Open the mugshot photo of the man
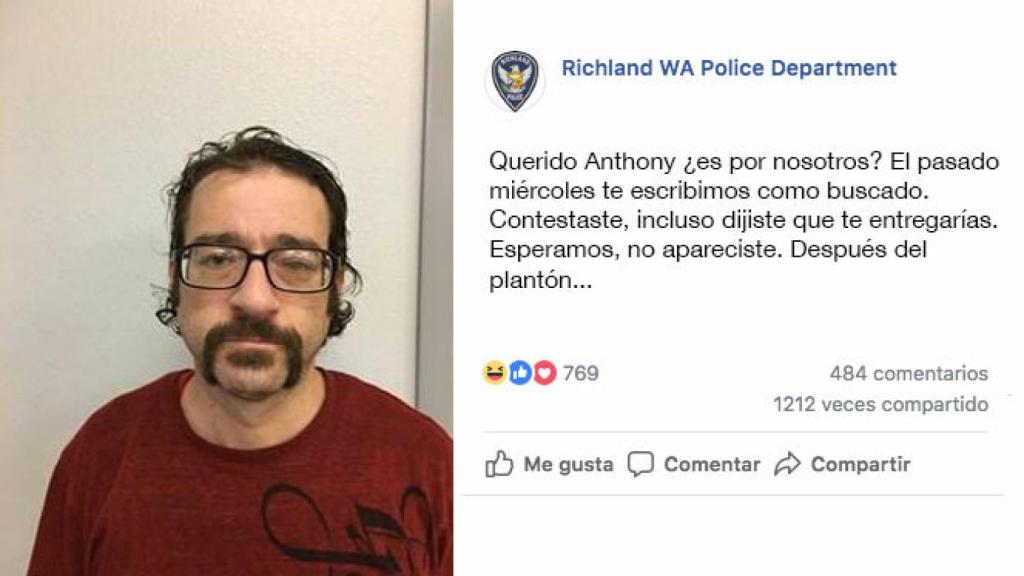Viewport: 1024px width, 576px height. (x=227, y=288)
